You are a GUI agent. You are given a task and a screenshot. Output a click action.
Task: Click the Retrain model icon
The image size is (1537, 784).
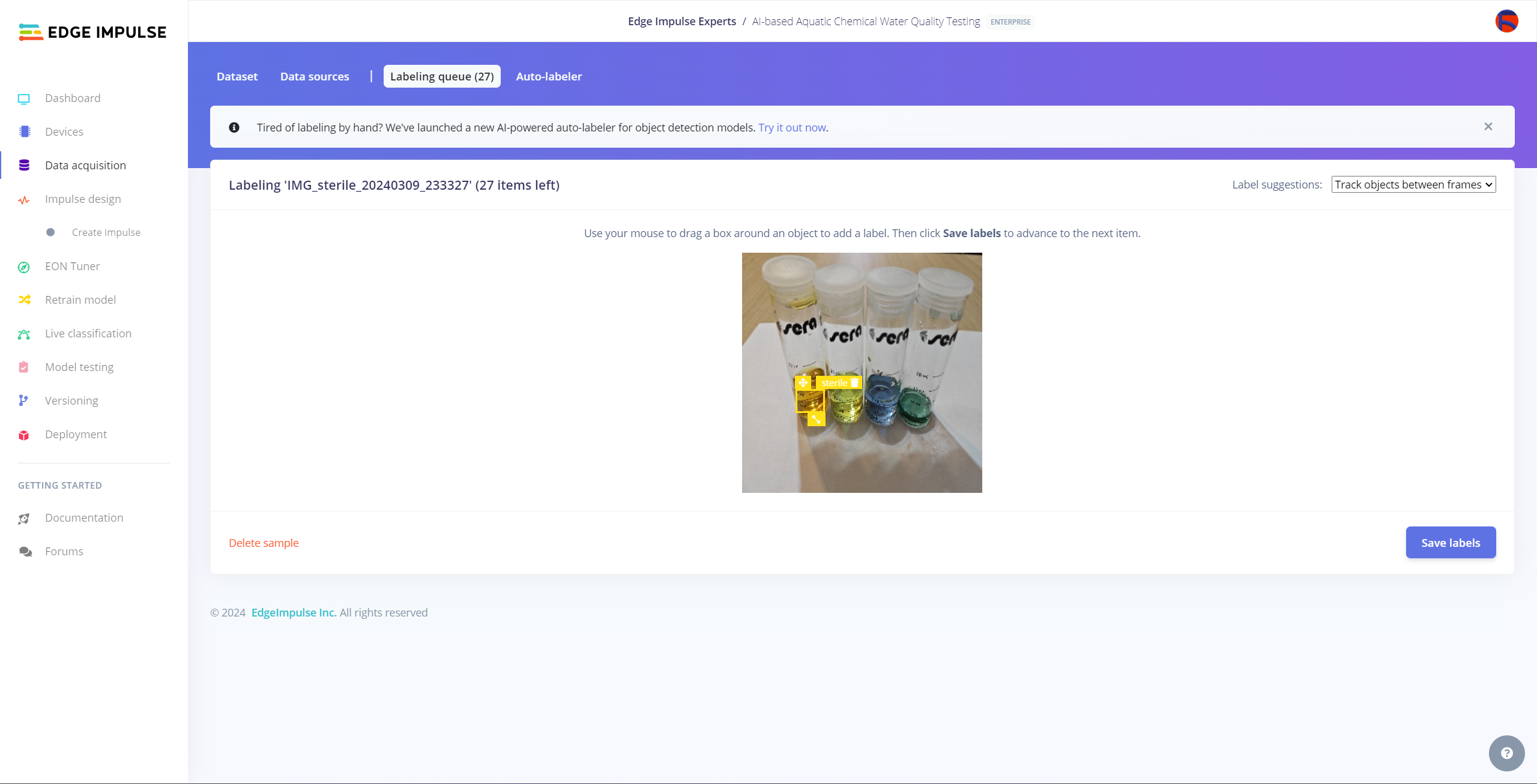(24, 300)
